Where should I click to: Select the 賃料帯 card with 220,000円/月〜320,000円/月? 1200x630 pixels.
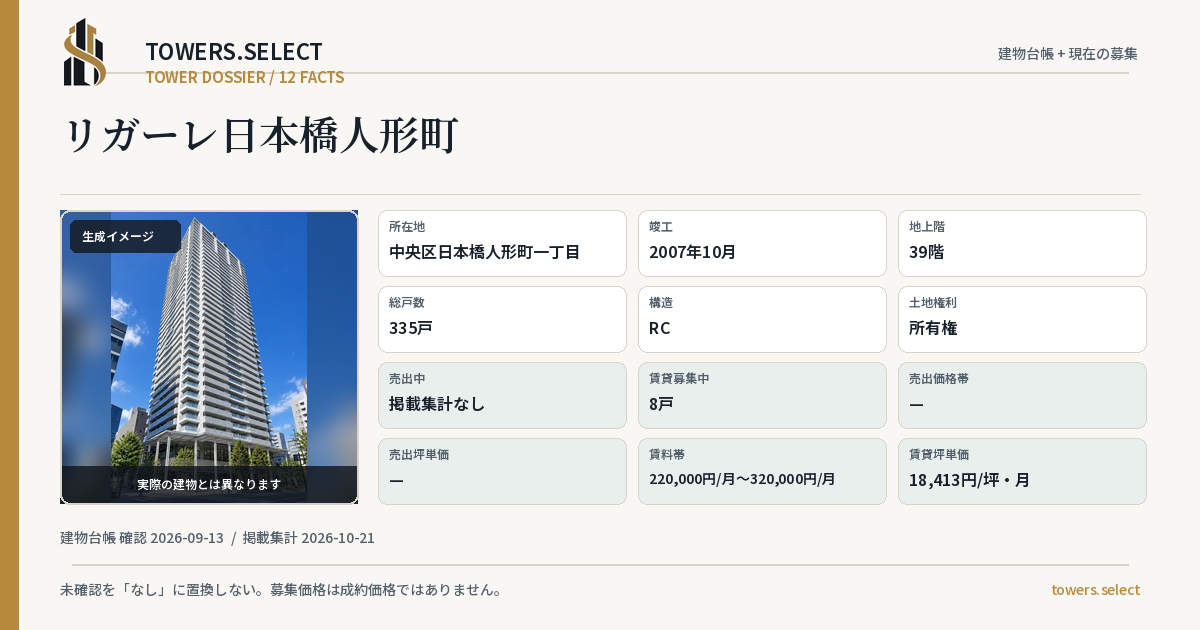coord(762,471)
